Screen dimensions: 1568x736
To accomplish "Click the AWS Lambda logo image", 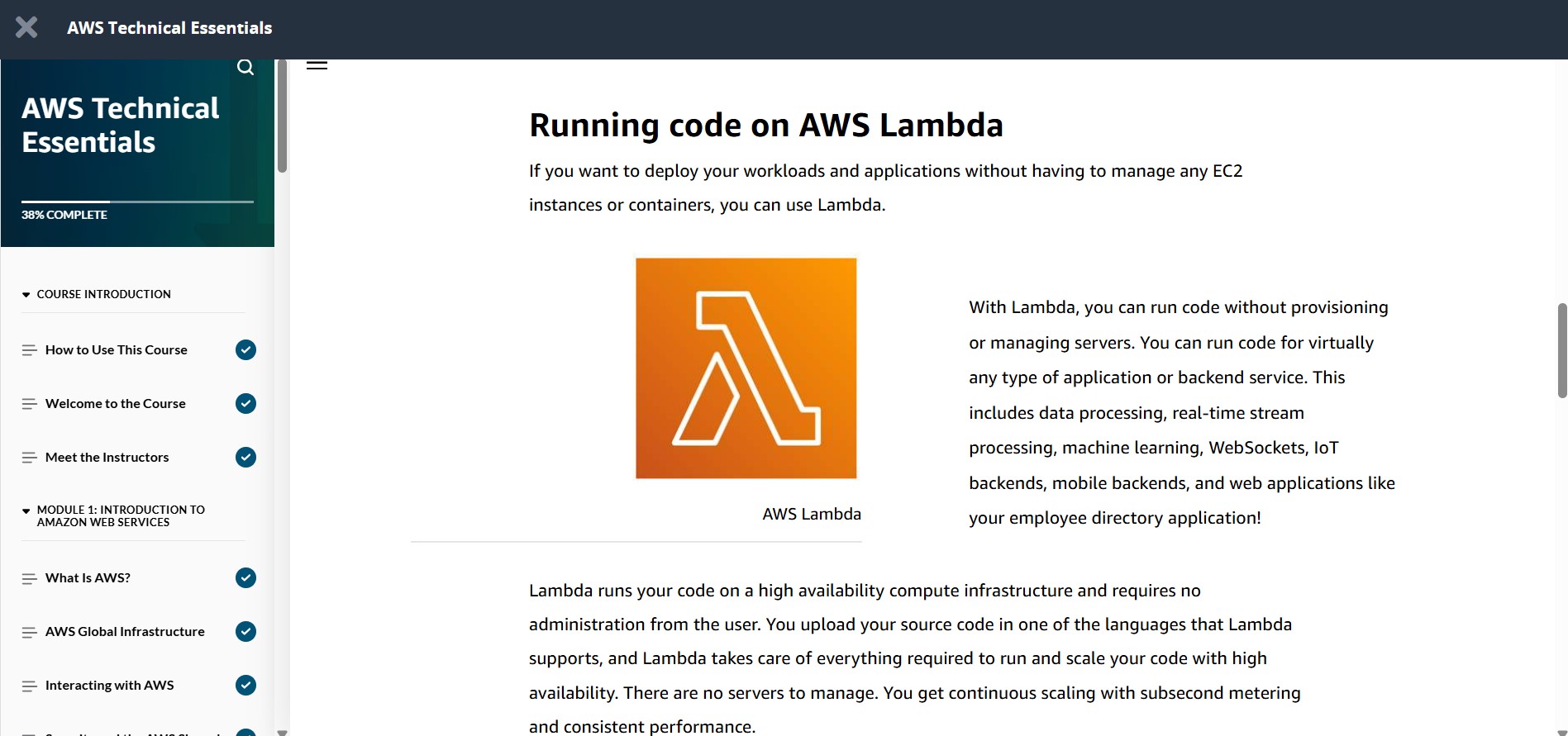I will coord(746,368).
